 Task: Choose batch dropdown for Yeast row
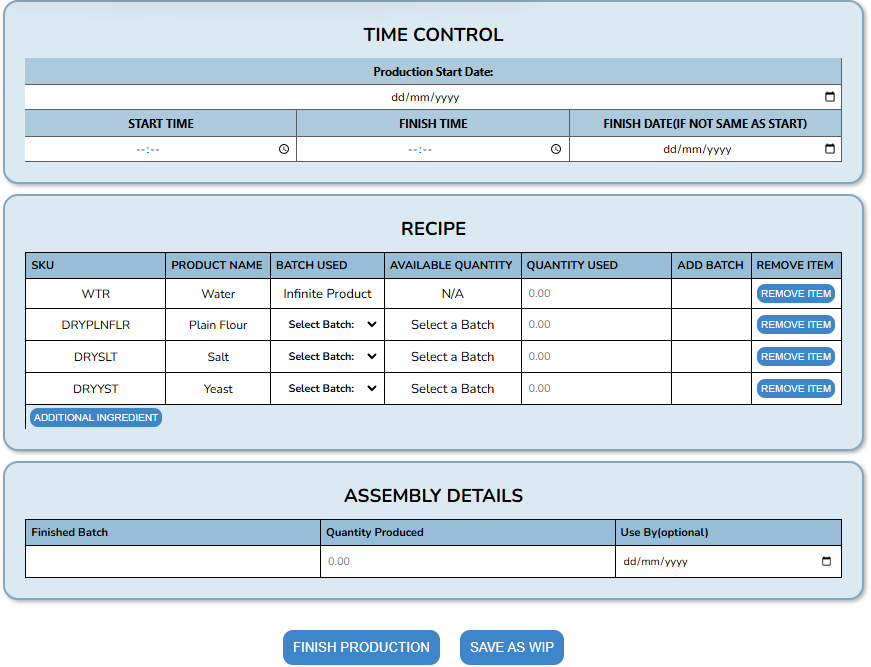point(328,389)
